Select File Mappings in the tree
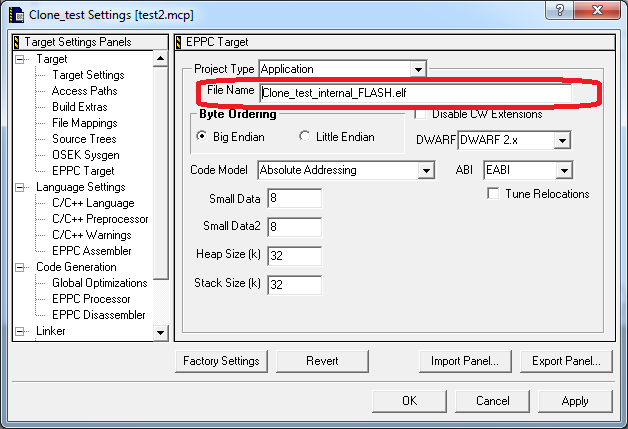 pos(85,123)
